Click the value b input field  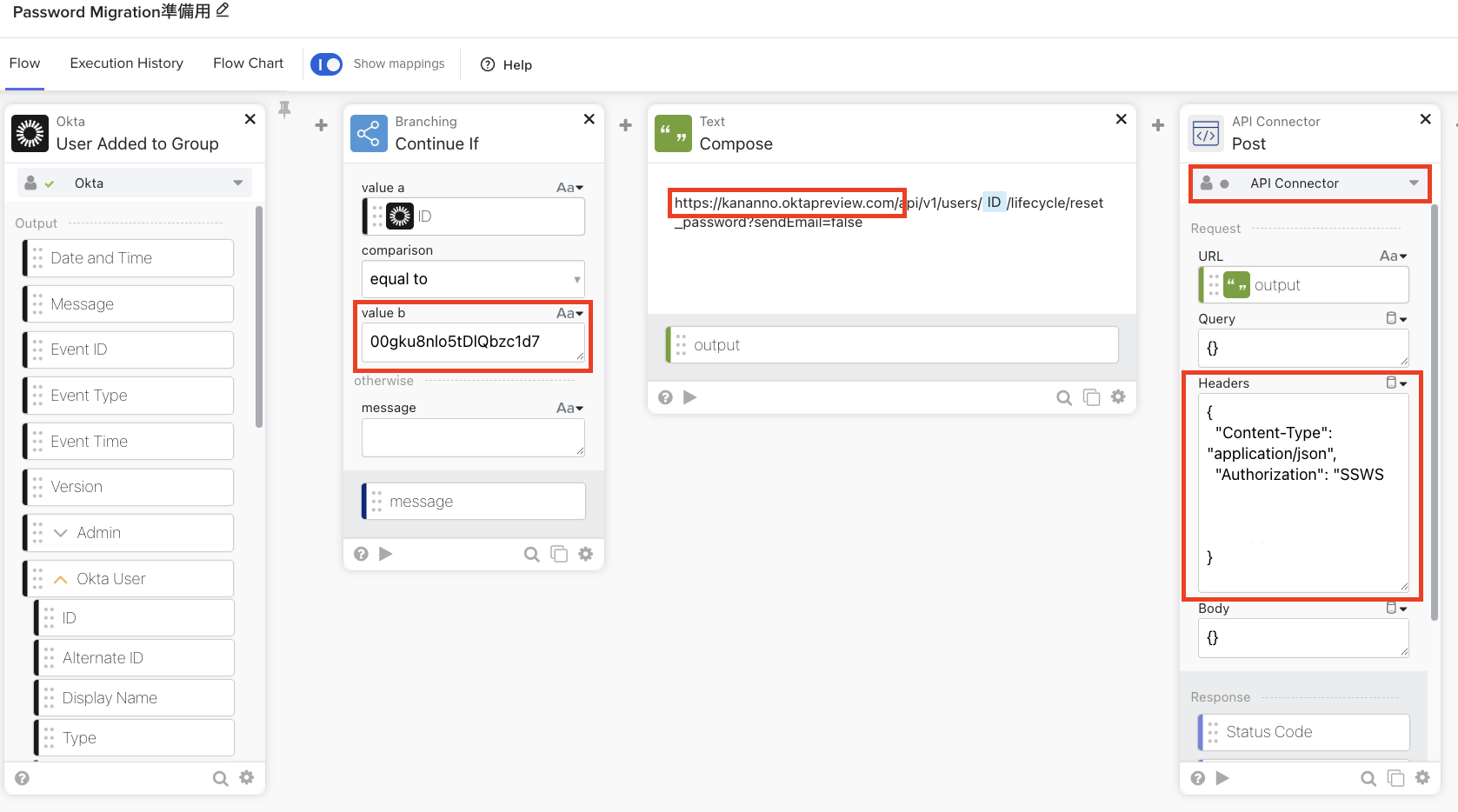pos(472,343)
